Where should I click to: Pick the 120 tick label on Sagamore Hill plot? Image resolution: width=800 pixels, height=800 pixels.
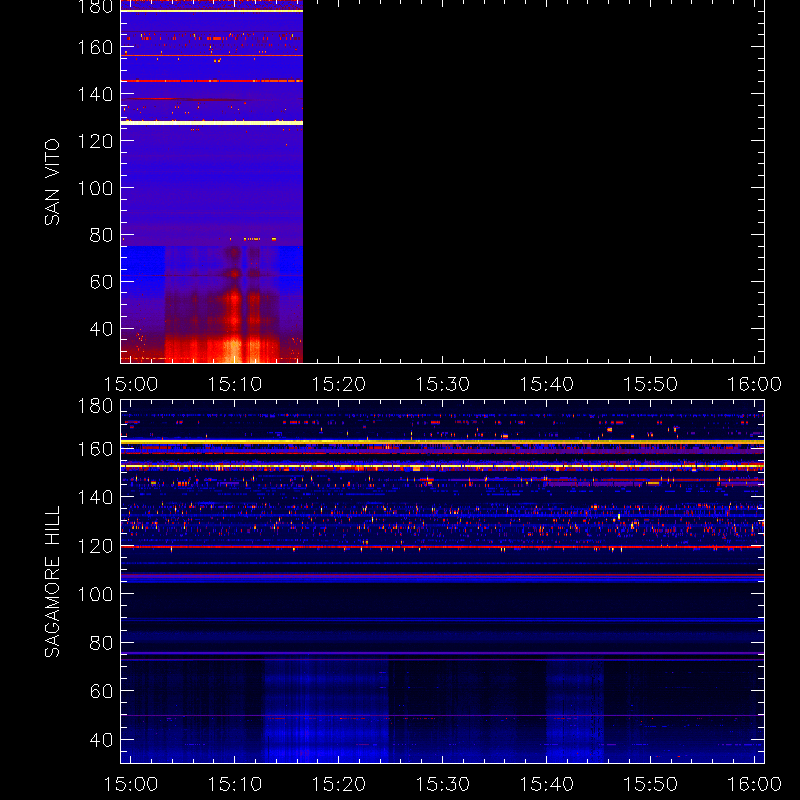pos(95,546)
